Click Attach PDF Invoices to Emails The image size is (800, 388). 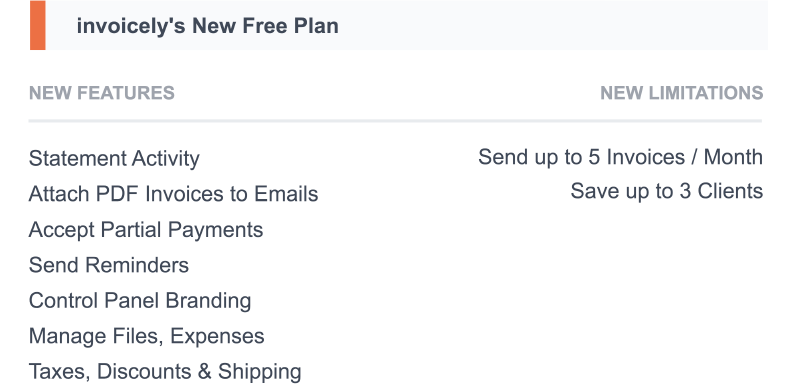point(173,194)
